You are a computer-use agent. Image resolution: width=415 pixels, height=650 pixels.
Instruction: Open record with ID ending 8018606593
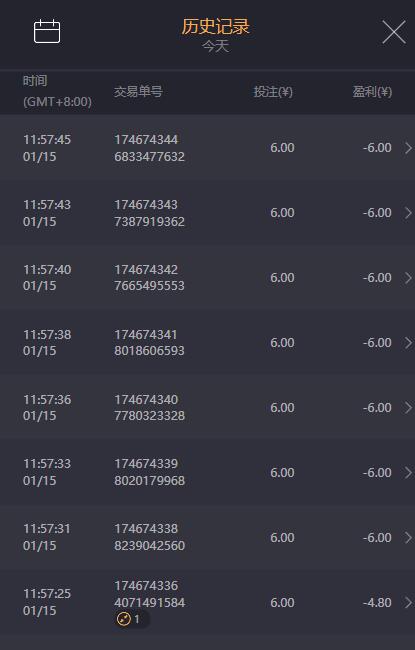[x=149, y=343]
